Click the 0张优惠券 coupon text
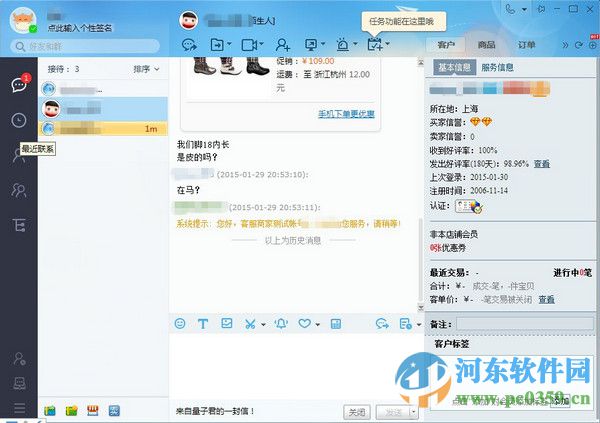Image resolution: width=600 pixels, height=423 pixels. click(448, 248)
